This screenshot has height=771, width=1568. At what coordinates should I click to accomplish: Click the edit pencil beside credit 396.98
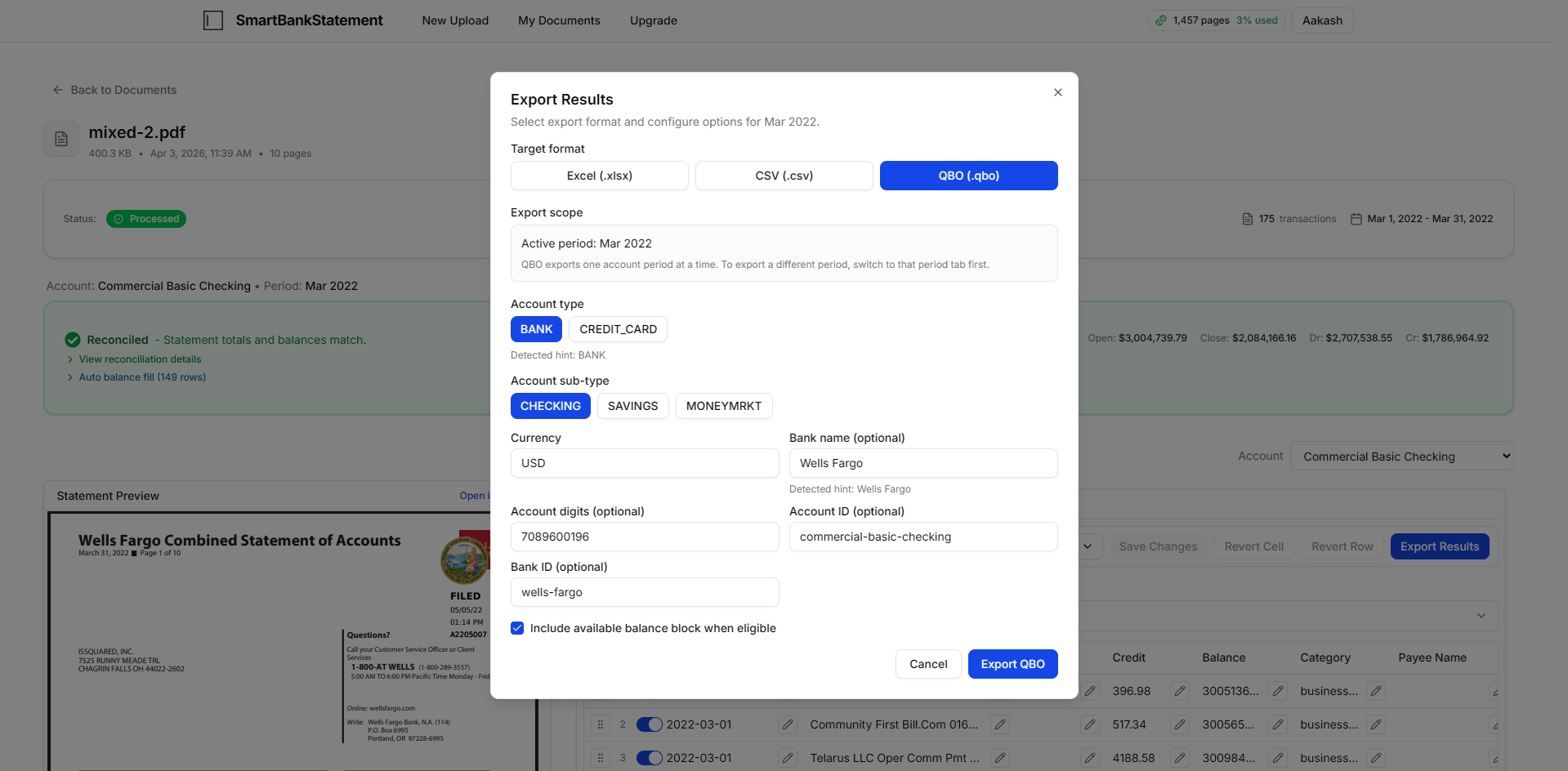pos(1179,691)
